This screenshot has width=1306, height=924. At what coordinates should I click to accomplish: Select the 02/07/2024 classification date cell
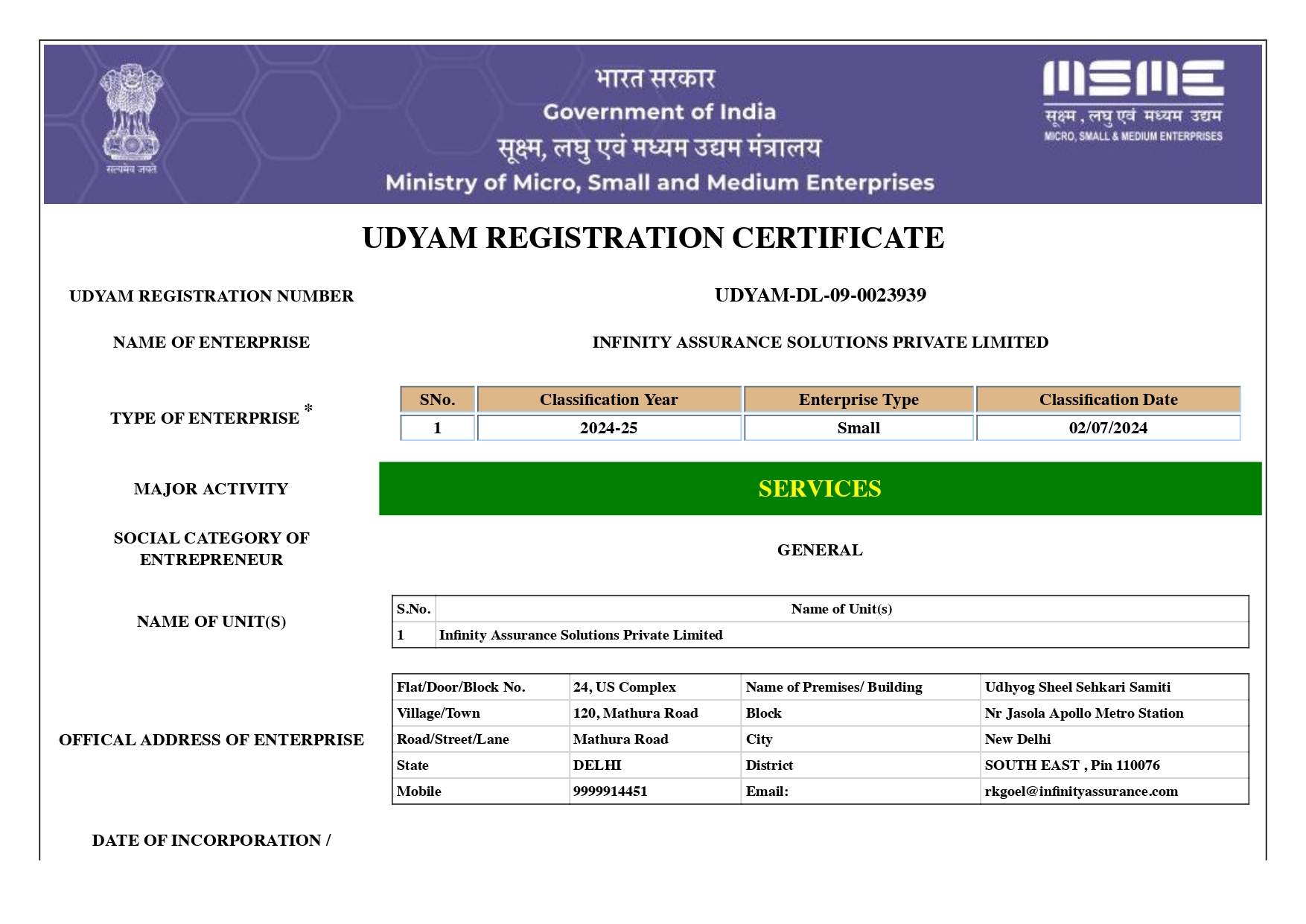pos(1108,428)
